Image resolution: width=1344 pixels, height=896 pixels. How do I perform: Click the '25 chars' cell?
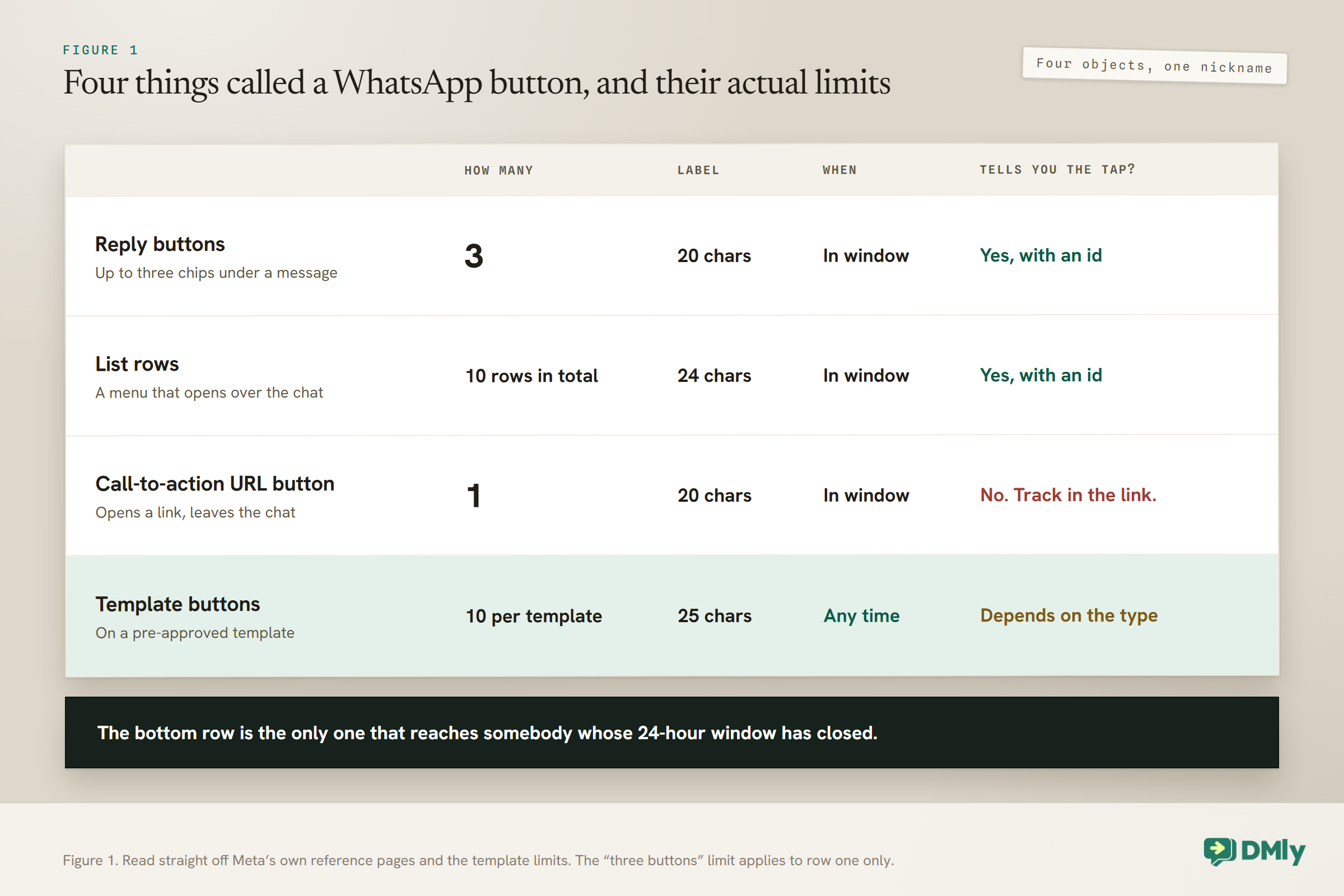715,616
